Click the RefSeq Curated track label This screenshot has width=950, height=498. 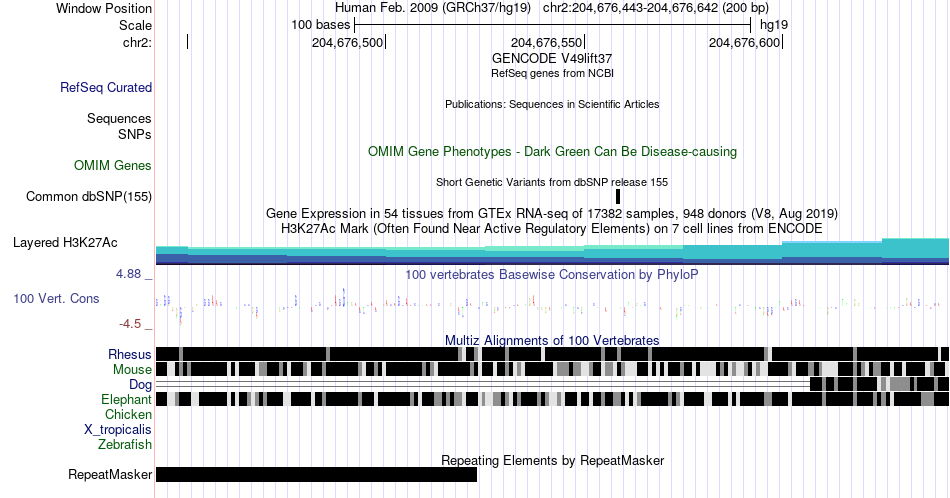pyautogui.click(x=106, y=88)
